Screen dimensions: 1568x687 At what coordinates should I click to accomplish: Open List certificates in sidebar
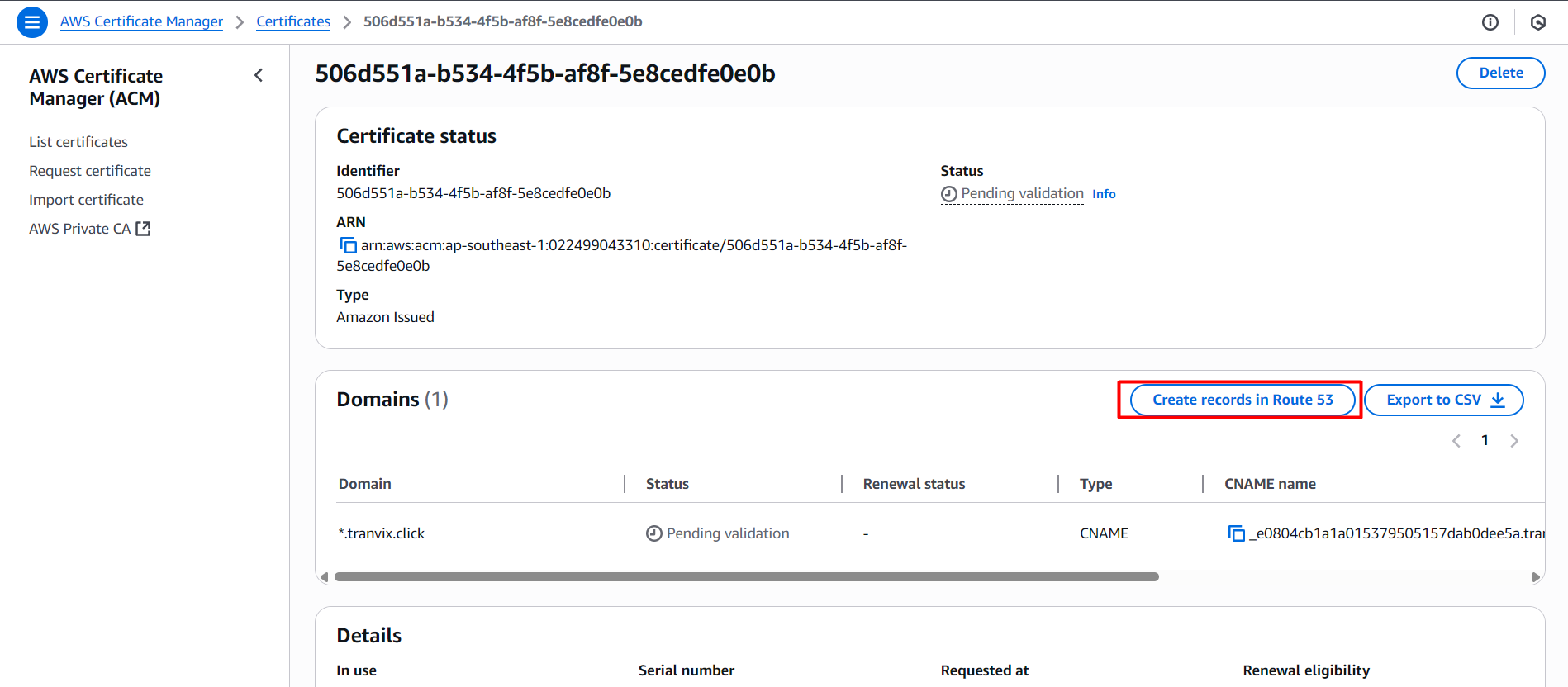tap(78, 142)
